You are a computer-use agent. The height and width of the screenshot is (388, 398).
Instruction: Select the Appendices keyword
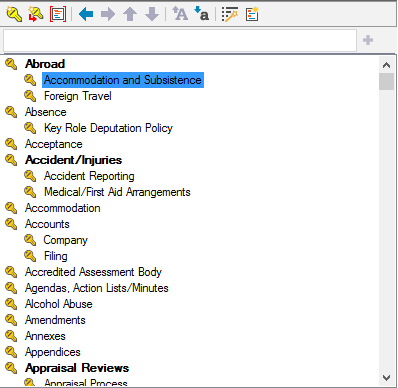click(53, 352)
